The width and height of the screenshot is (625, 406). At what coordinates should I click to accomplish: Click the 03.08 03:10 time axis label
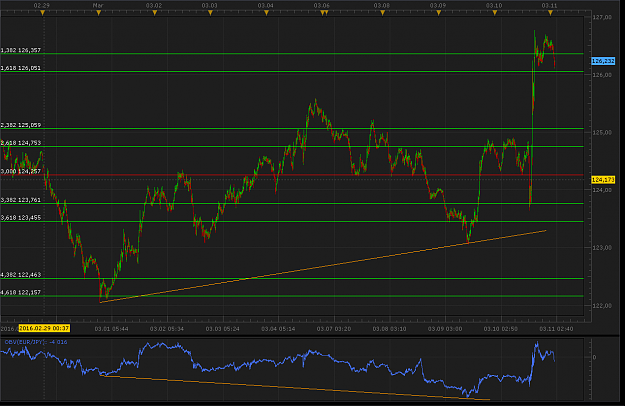(389, 329)
